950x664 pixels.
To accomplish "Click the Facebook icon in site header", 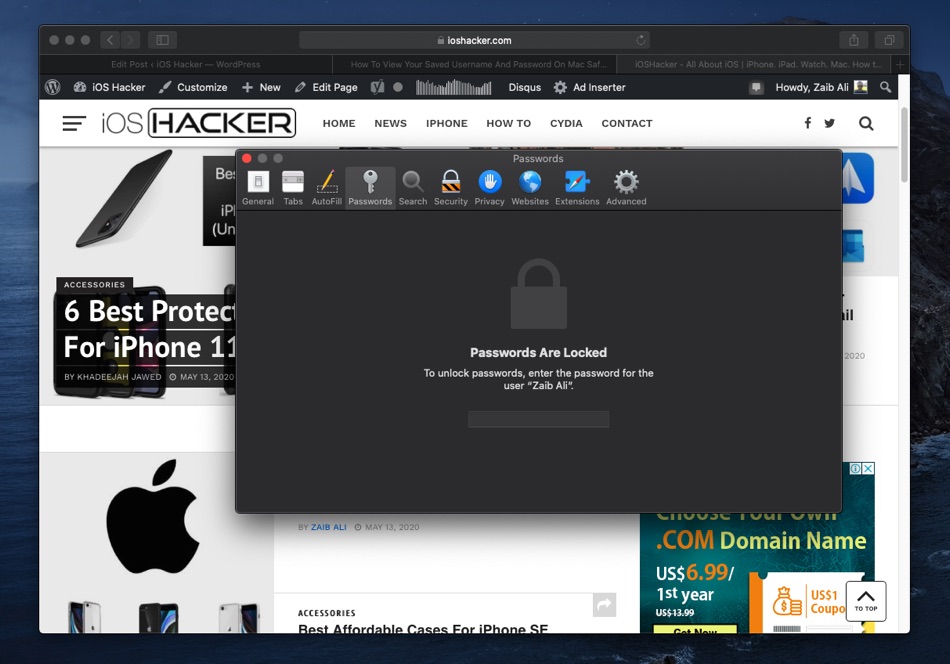I will click(x=808, y=124).
